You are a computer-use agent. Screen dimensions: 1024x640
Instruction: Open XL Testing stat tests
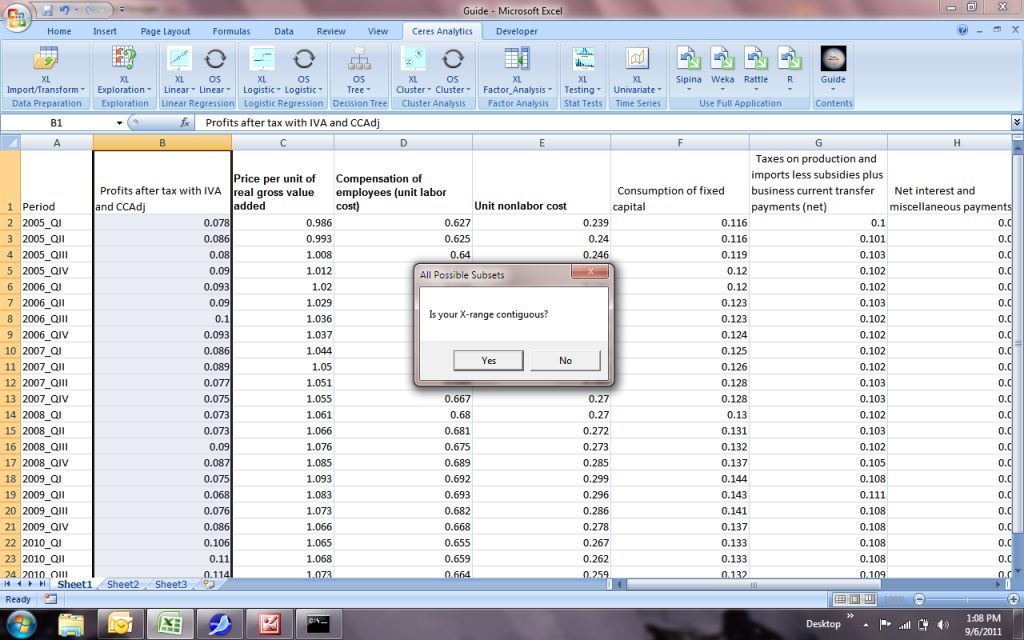coord(583,71)
